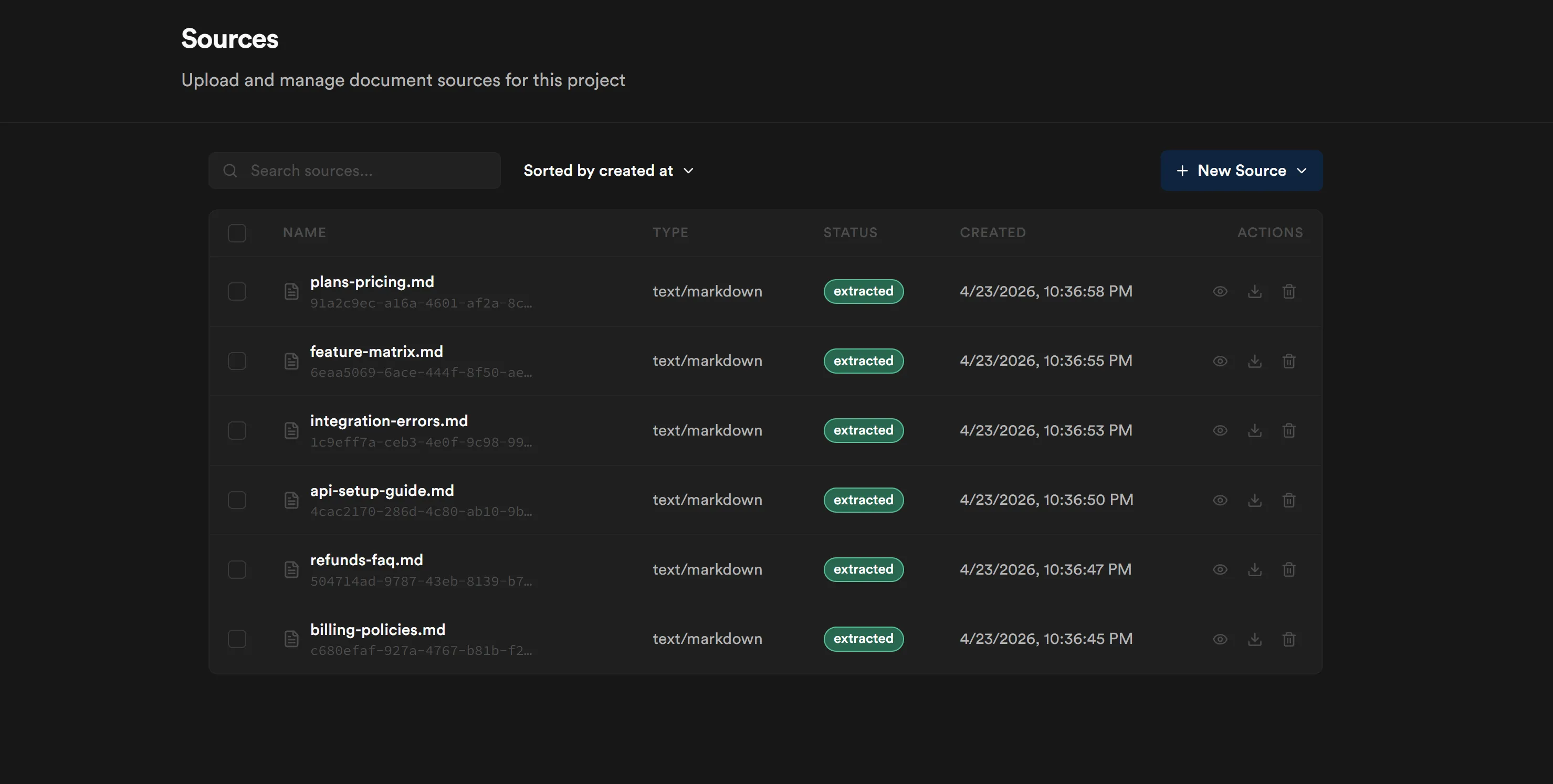
Task: Select integration-errors.md row checkbox
Action: click(237, 430)
